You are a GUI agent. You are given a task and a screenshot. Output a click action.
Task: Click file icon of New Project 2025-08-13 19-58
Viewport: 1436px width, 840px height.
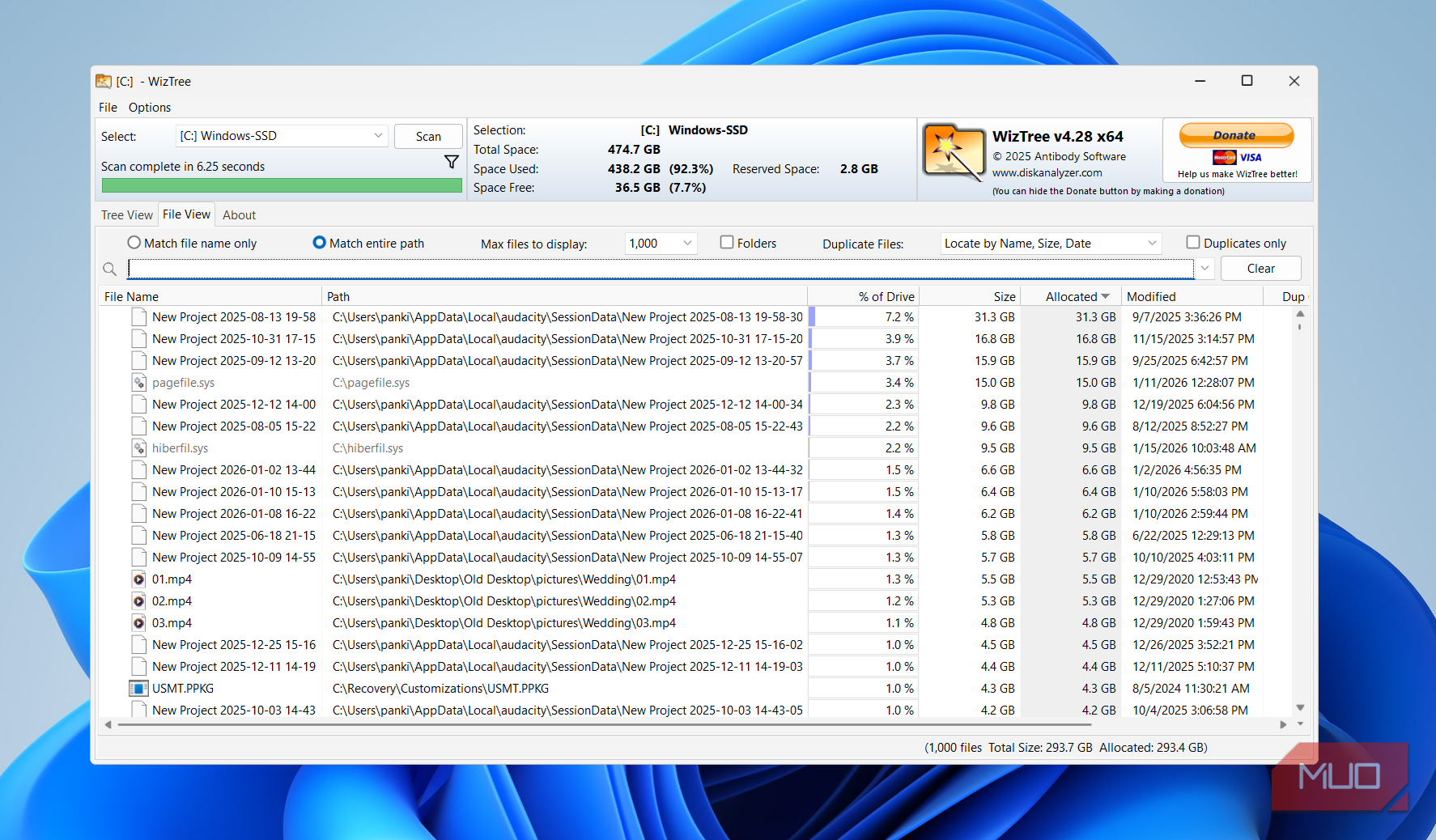(139, 317)
